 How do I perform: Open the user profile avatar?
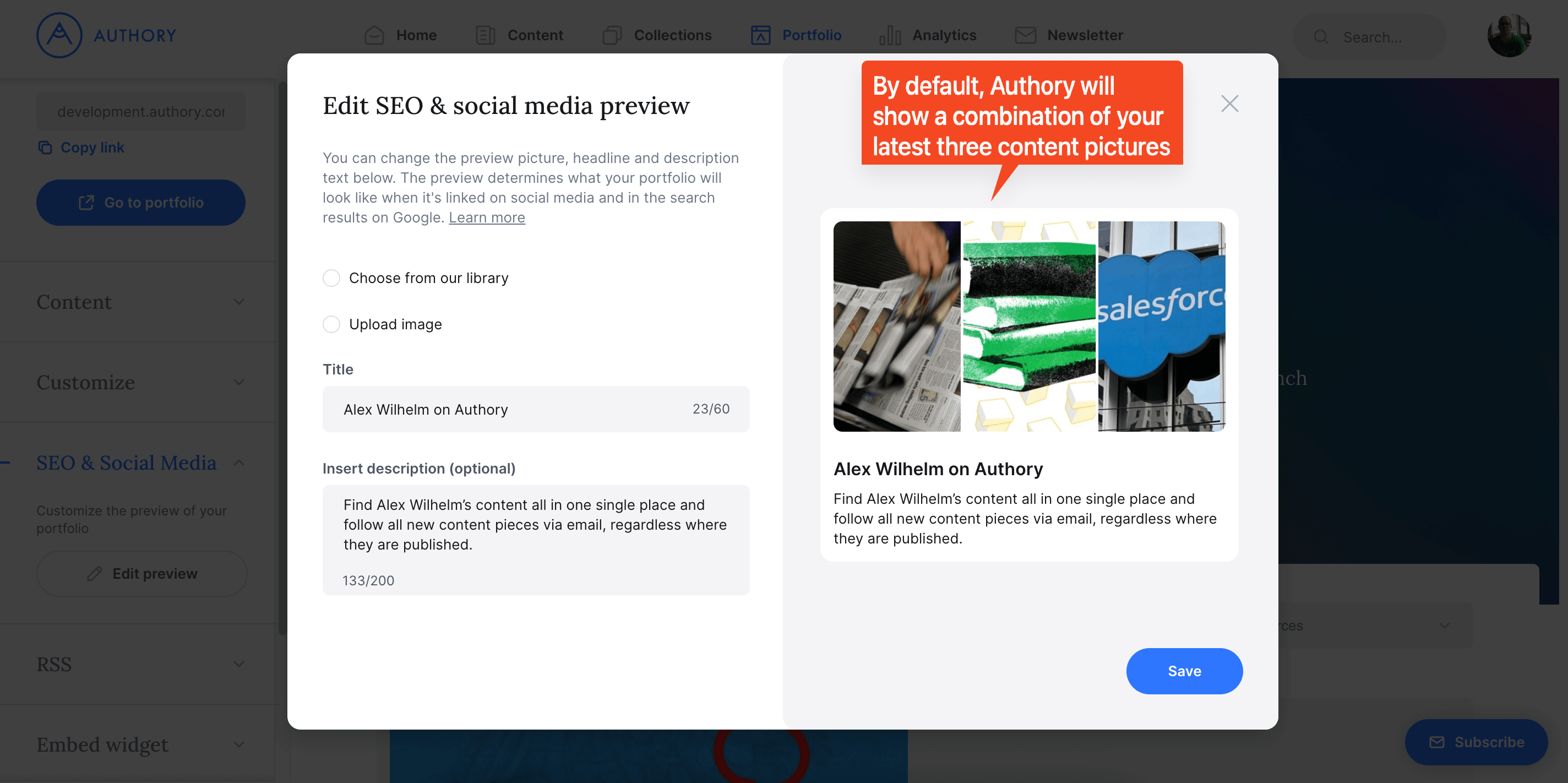point(1509,36)
